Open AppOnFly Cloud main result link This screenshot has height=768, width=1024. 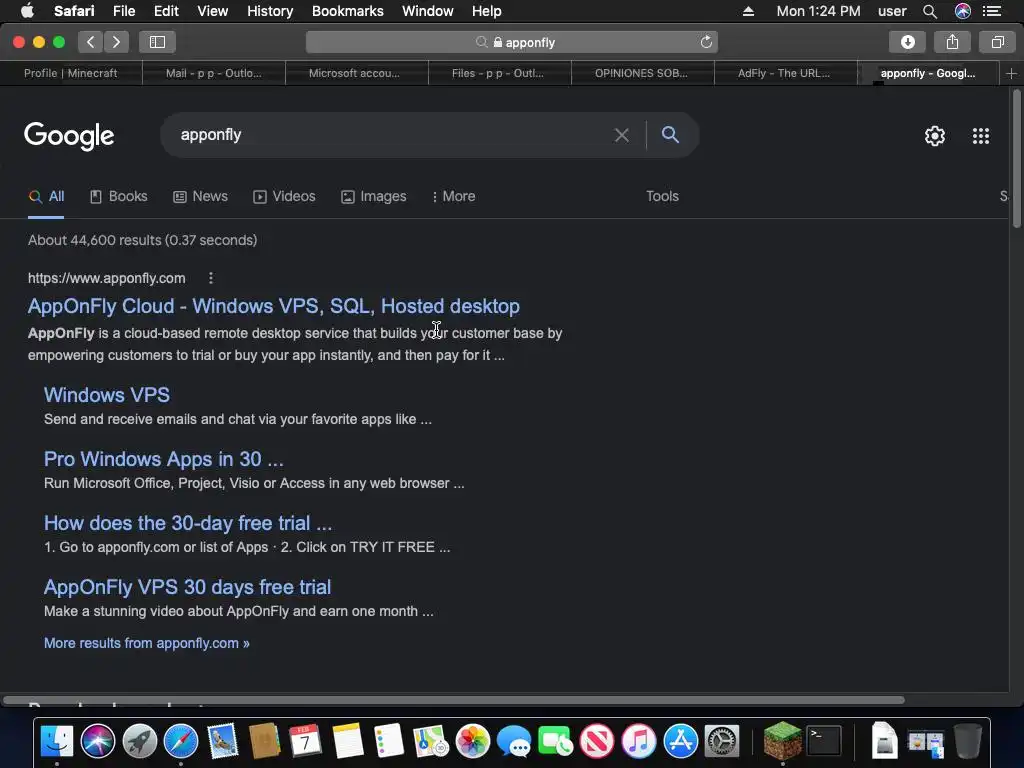point(274,306)
